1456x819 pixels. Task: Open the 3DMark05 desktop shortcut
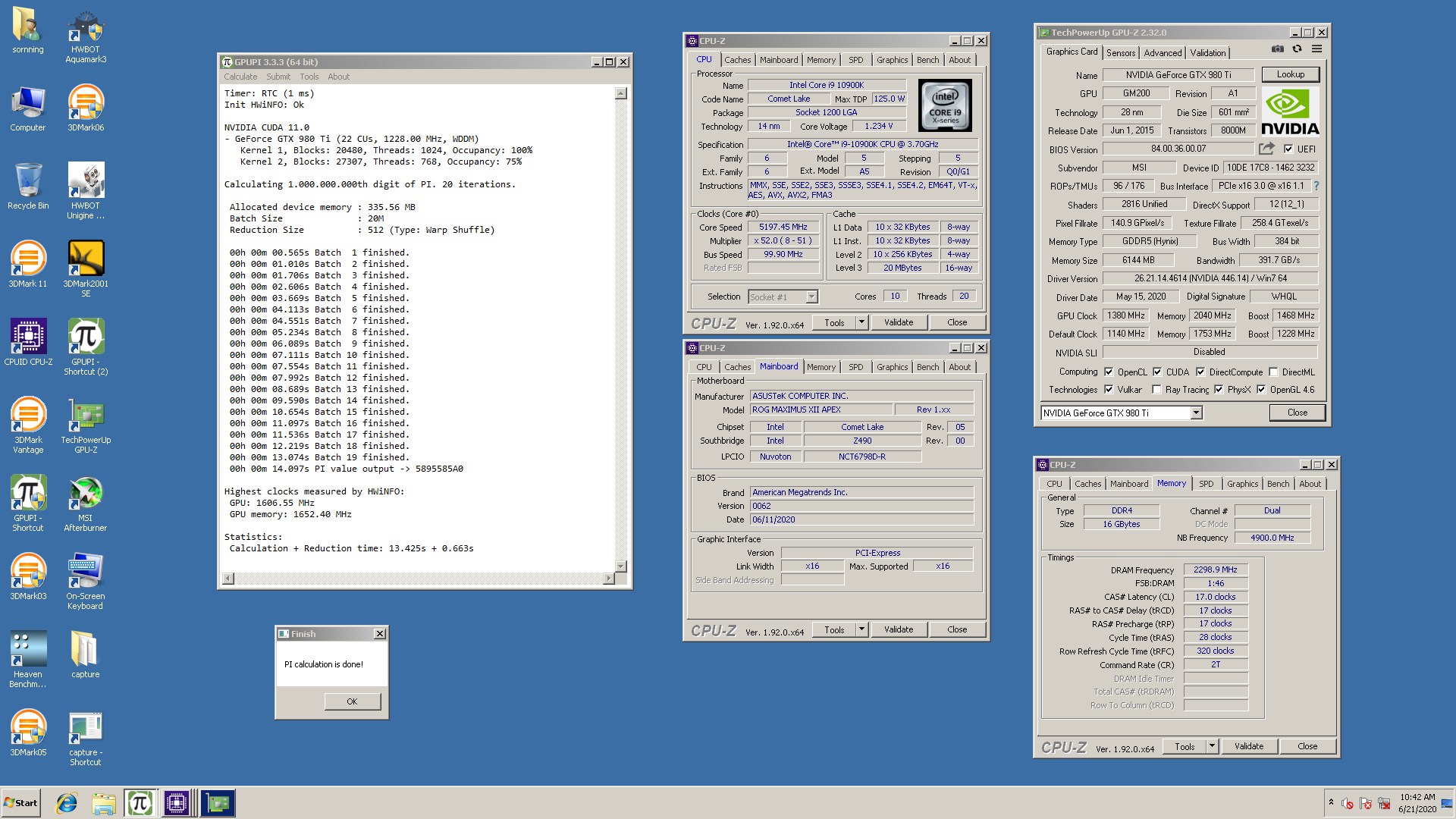click(x=28, y=733)
